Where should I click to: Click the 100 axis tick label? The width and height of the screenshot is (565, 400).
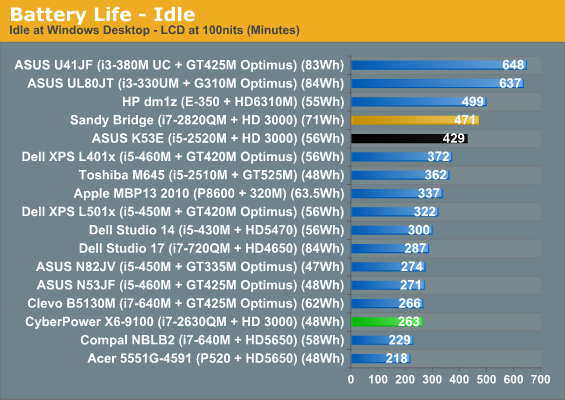click(378, 379)
